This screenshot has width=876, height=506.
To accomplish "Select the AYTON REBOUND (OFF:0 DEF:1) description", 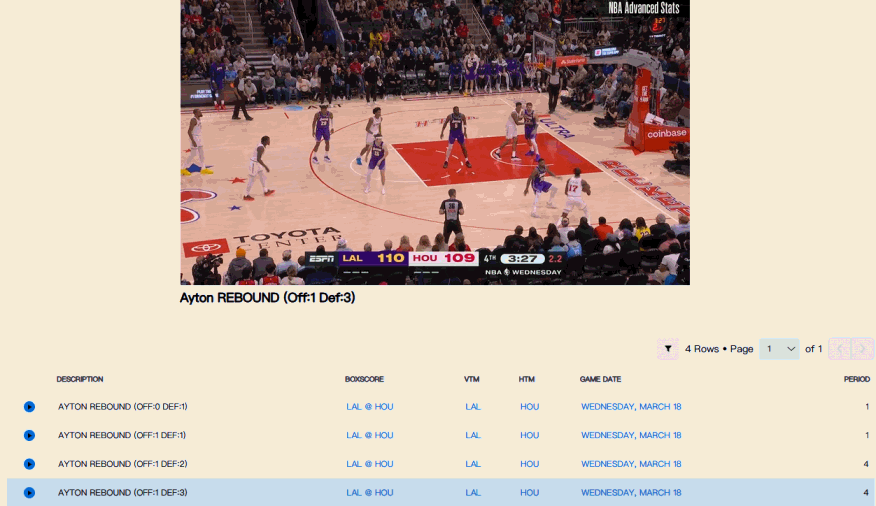I will [x=122, y=407].
